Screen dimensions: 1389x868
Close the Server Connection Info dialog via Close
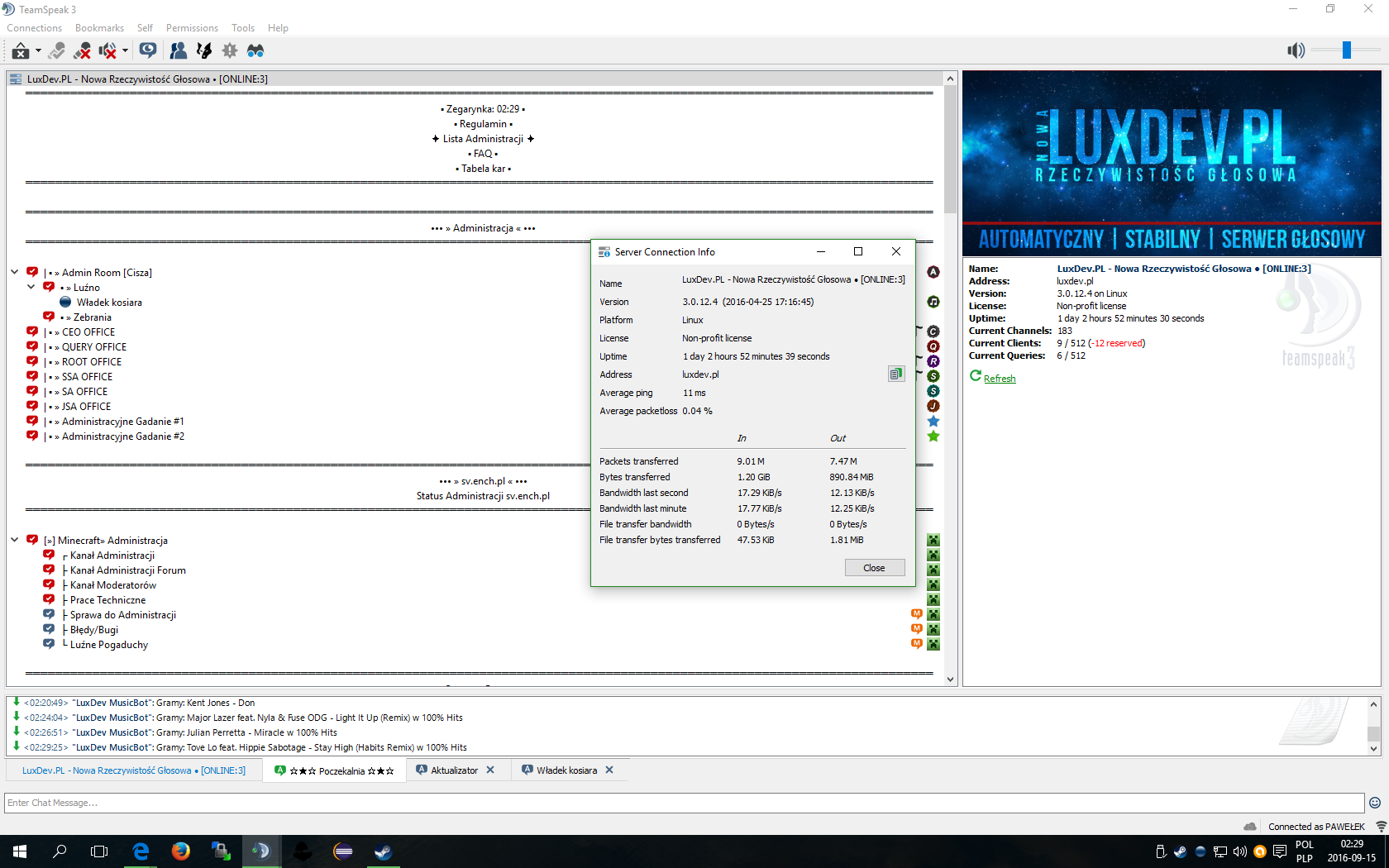pyautogui.click(x=874, y=568)
